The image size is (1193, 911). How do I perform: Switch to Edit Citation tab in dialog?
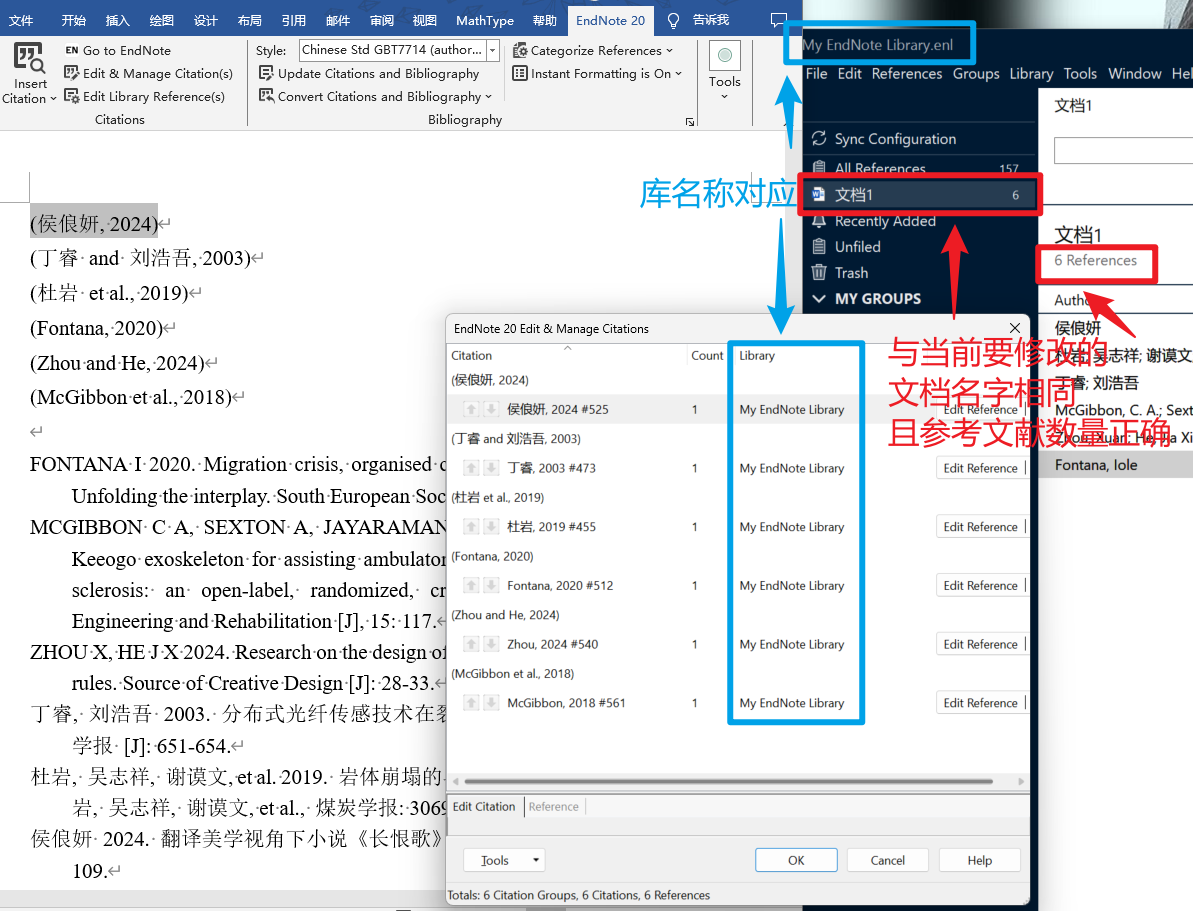484,807
